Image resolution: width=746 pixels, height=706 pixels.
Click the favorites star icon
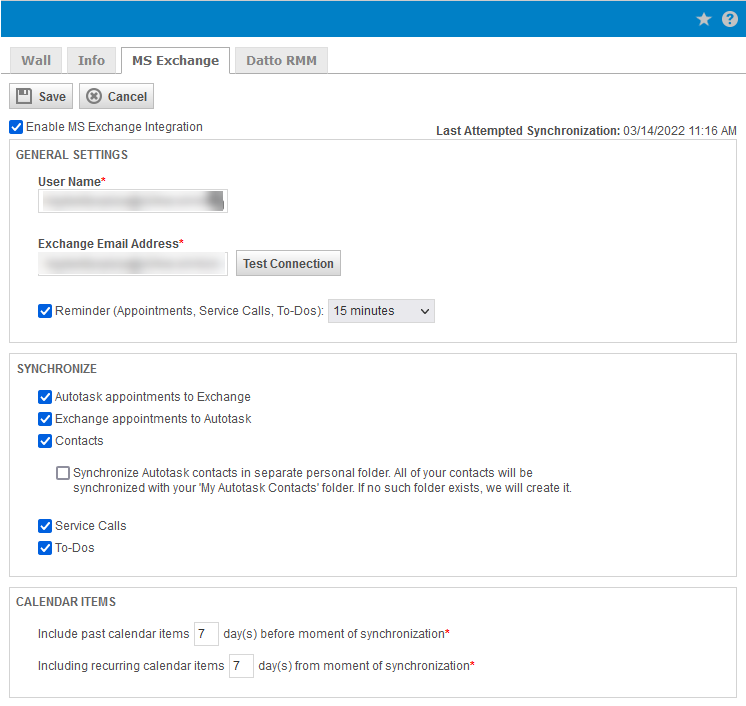(704, 19)
